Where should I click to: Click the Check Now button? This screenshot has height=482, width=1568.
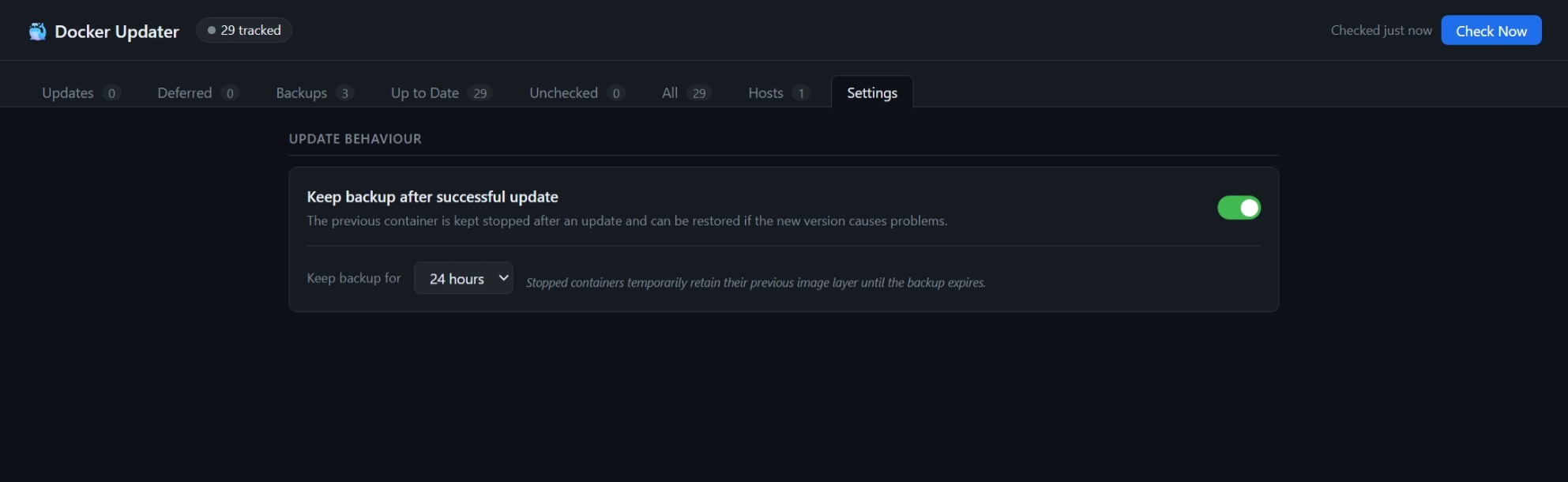tap(1491, 30)
